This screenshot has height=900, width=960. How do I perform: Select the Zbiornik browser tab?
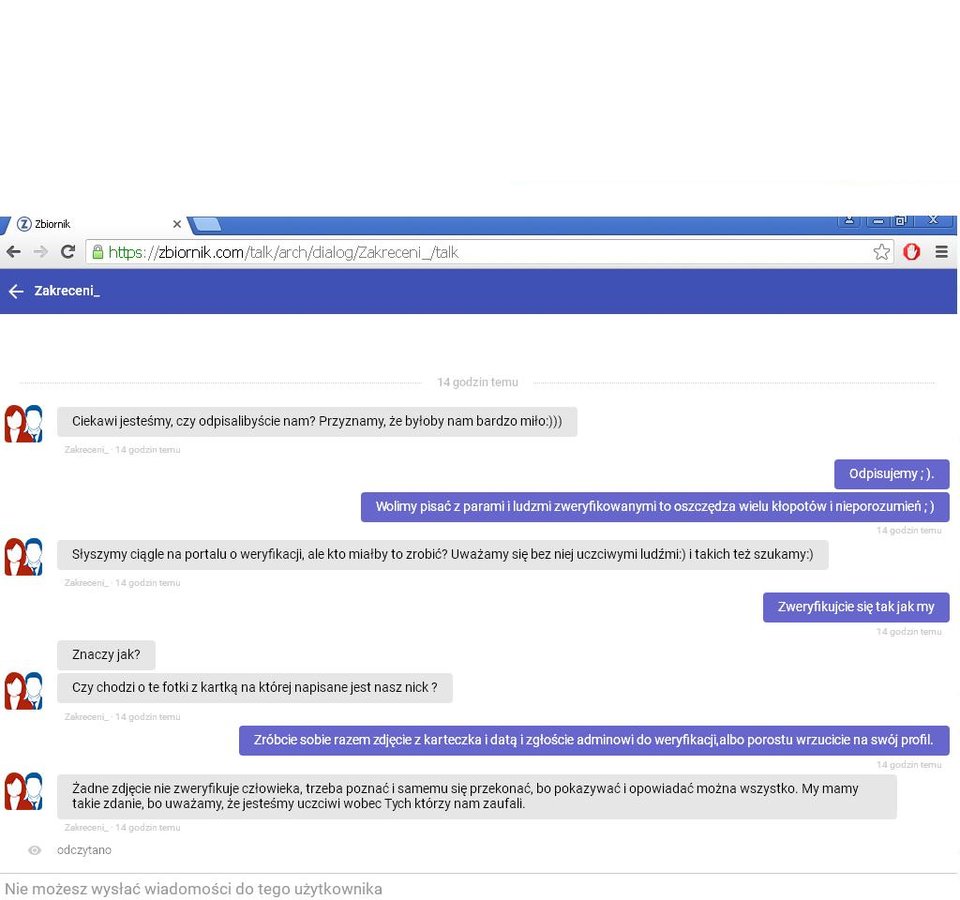tap(90, 224)
